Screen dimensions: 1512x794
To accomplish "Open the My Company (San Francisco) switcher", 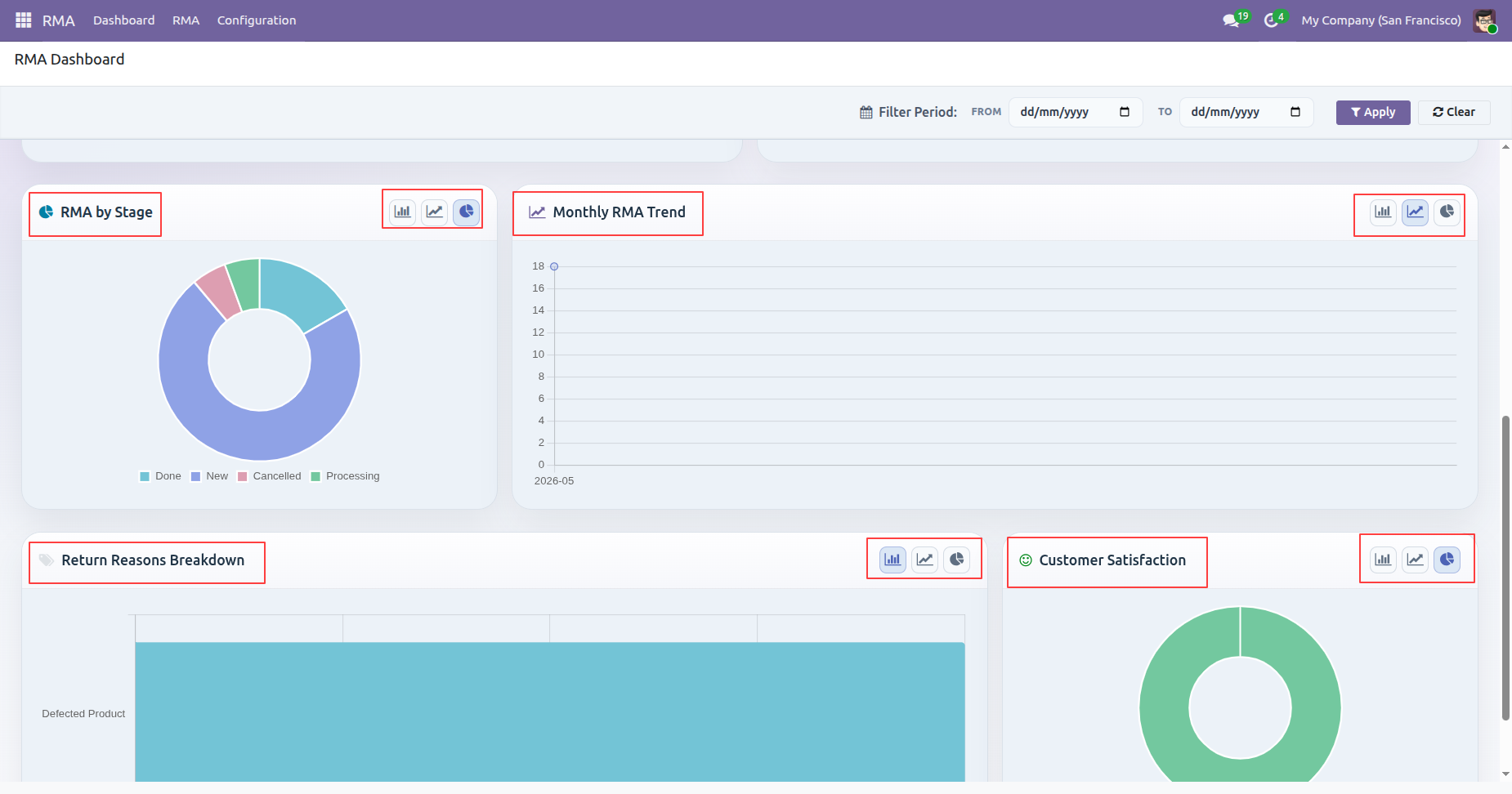I will tap(1381, 20).
